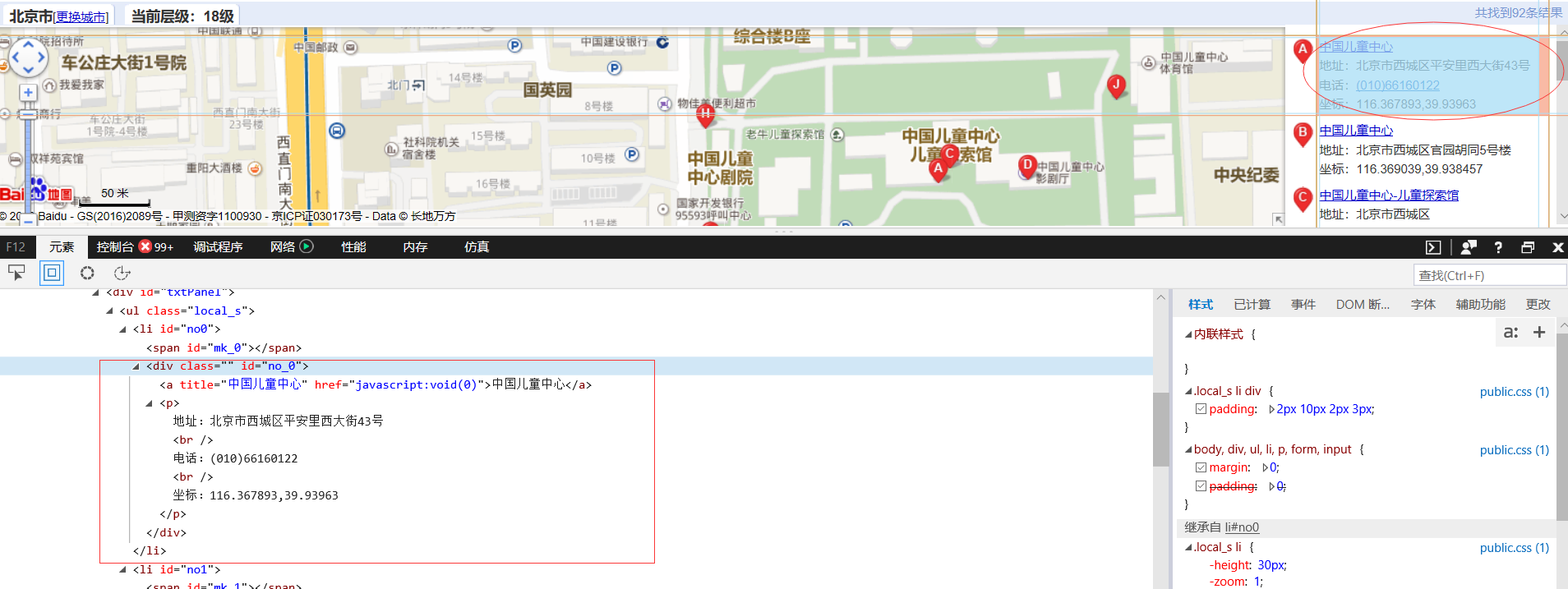Click red marker J on the map
The width and height of the screenshot is (1568, 589).
(x=1116, y=86)
